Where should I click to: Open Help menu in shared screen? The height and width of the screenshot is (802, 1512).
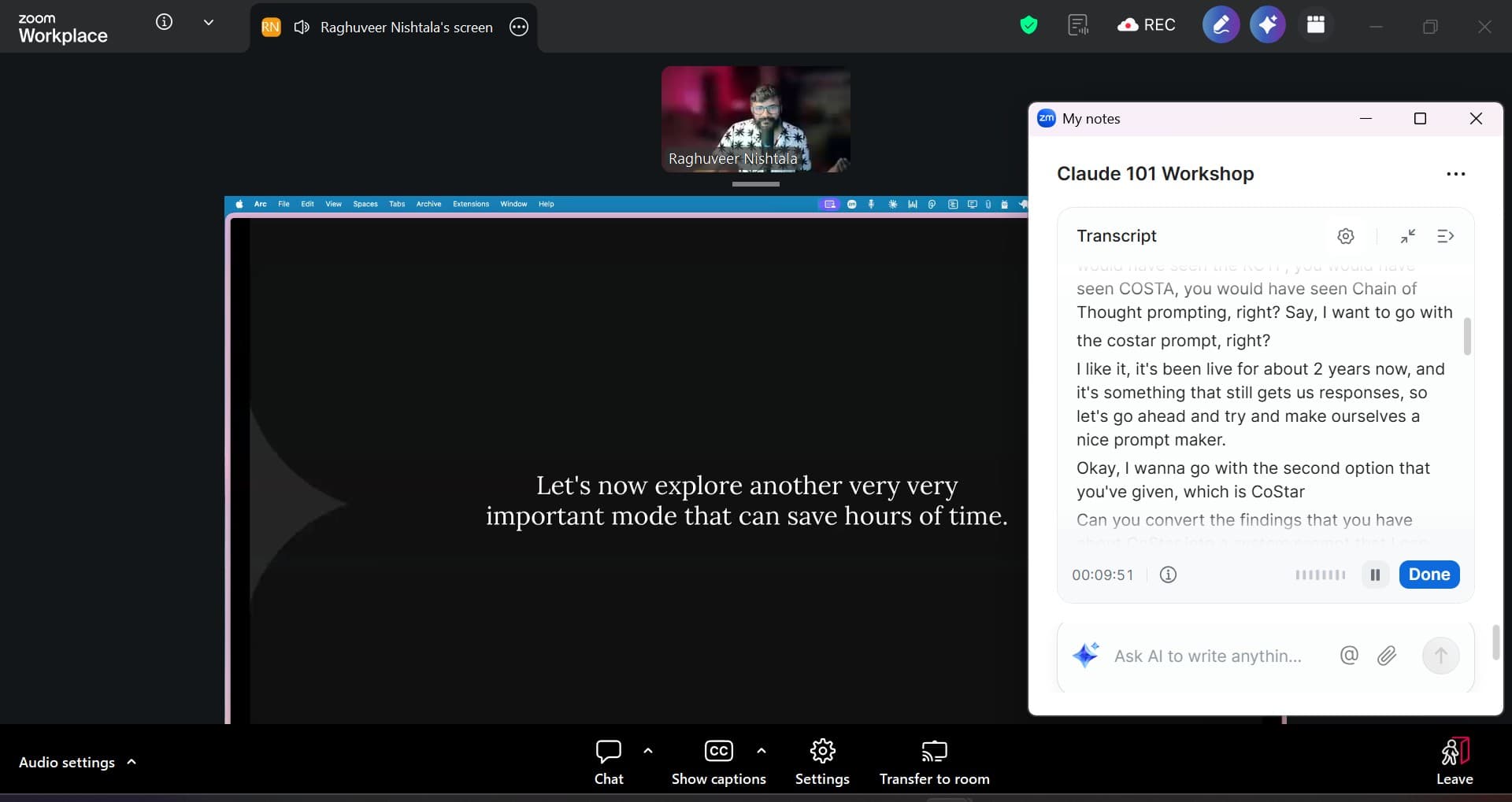(x=547, y=204)
